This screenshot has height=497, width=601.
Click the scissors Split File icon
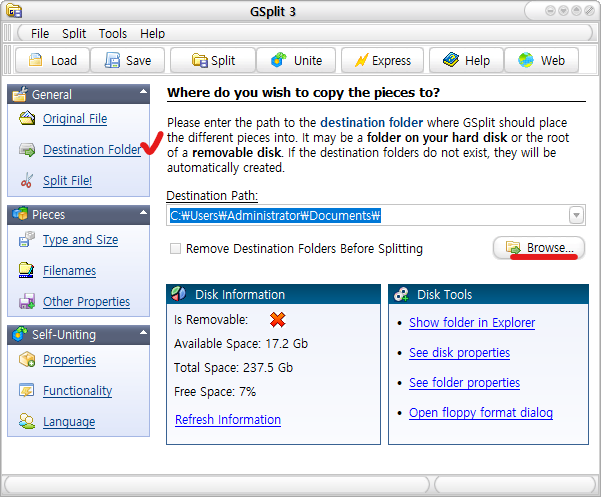click(27, 180)
